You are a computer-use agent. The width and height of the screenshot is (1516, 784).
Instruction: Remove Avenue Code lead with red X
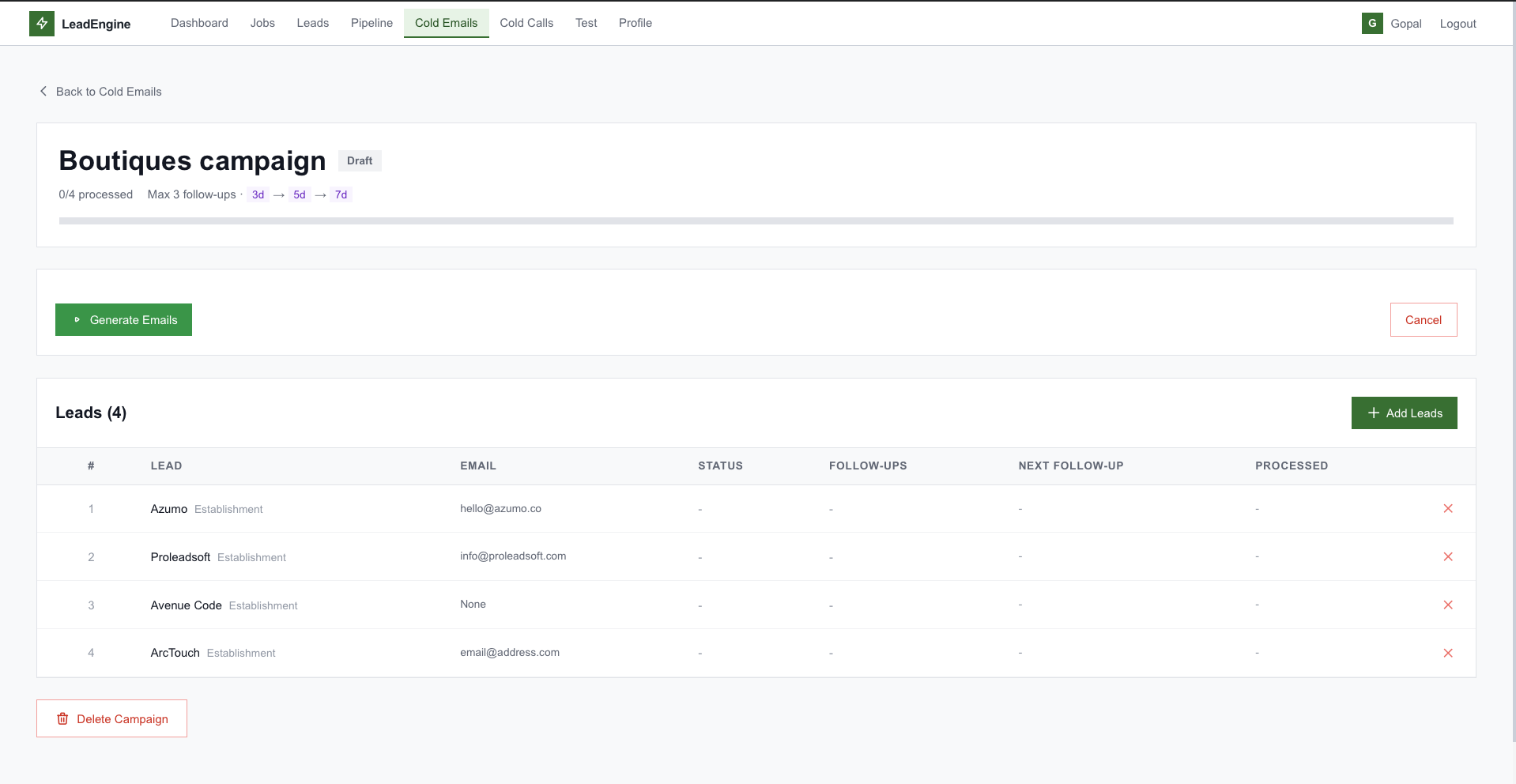[1447, 605]
